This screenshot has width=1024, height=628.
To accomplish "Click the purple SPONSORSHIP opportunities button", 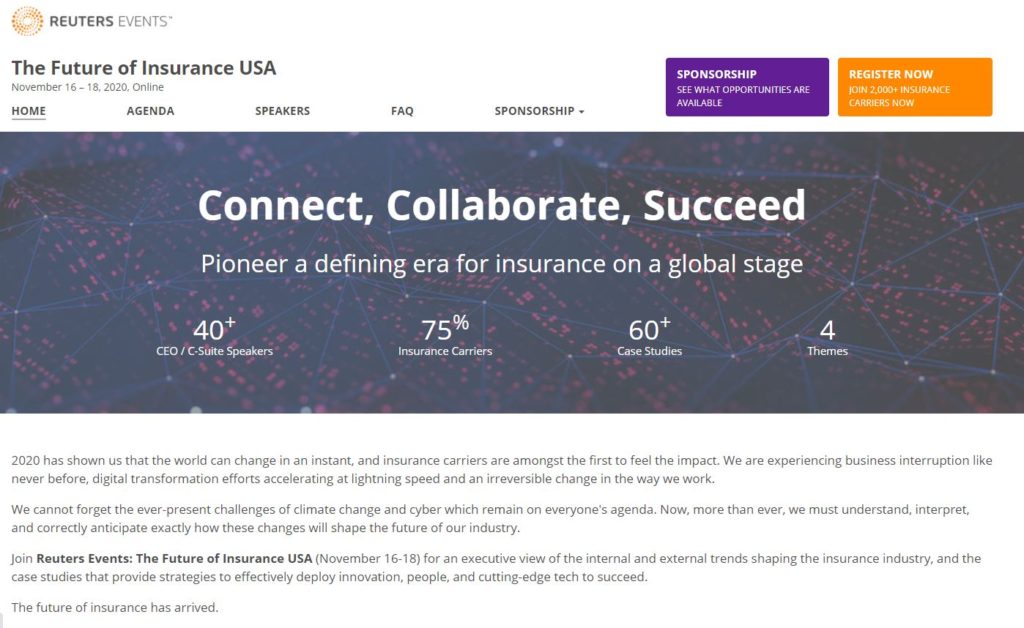I will click(x=747, y=87).
